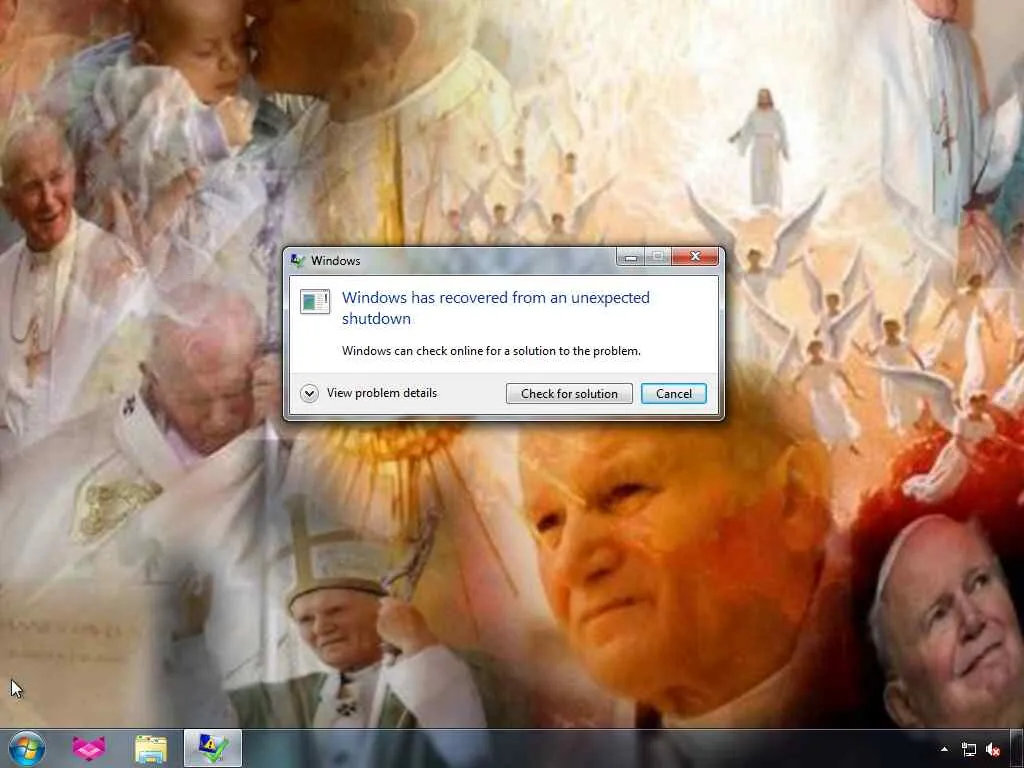The image size is (1024, 768).
Task: Minimize the Windows error dialog
Action: pyautogui.click(x=630, y=257)
